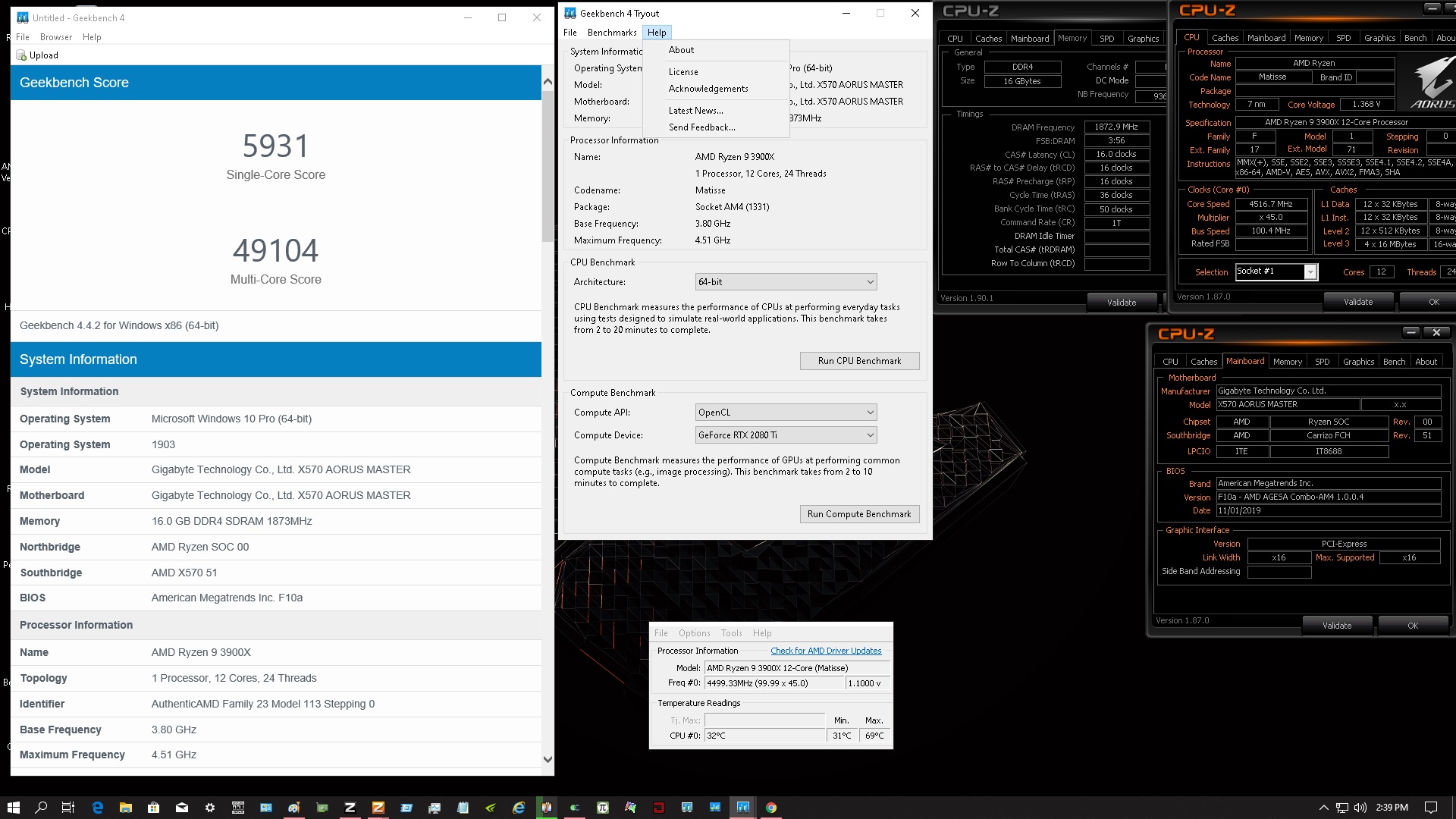Open the Options menu in Core Temp
This screenshot has width=1456, height=819.
[x=694, y=633]
